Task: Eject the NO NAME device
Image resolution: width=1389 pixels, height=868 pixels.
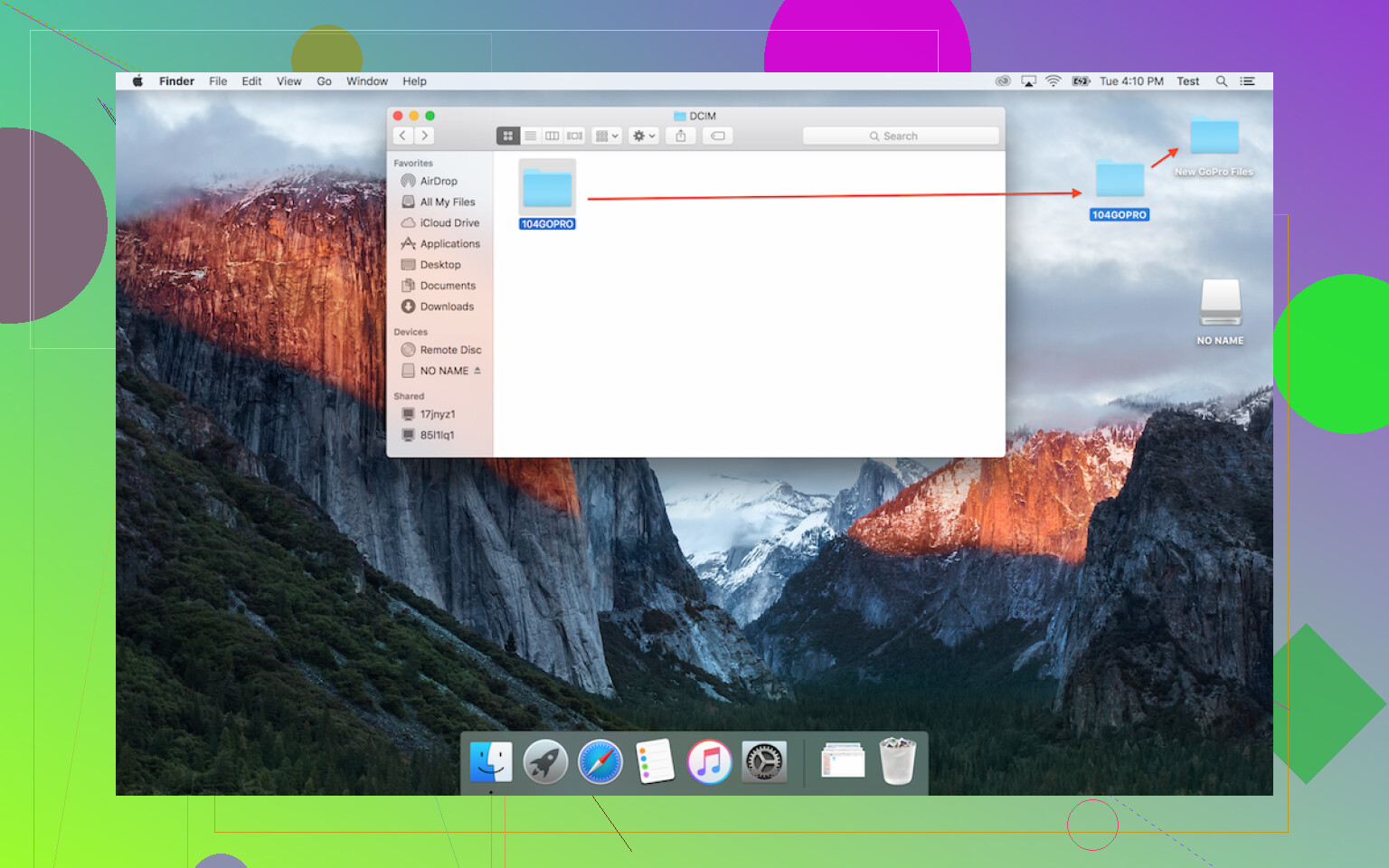Action: (477, 371)
